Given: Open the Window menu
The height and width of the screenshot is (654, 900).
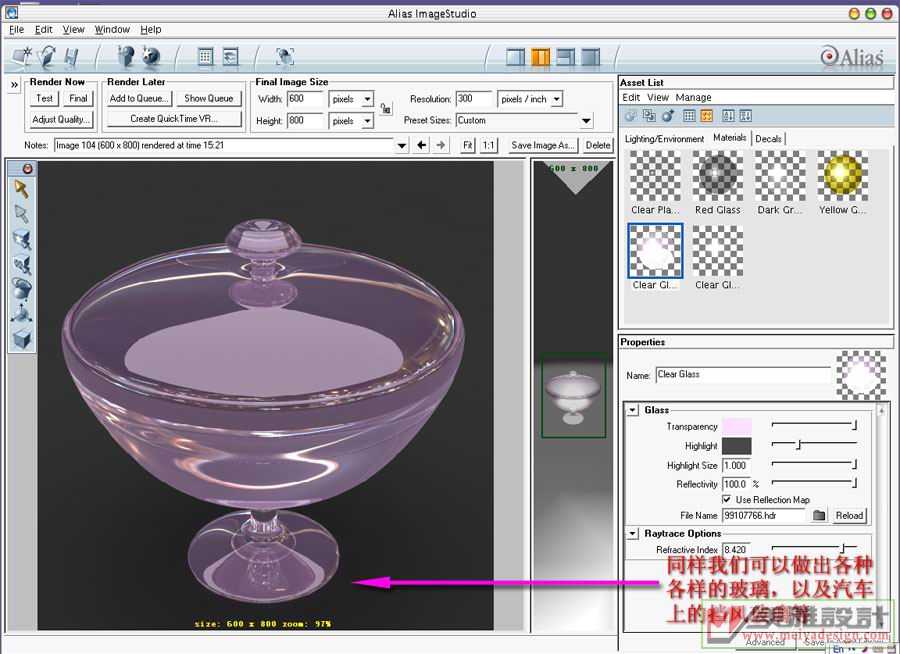Looking at the screenshot, I should [112, 30].
